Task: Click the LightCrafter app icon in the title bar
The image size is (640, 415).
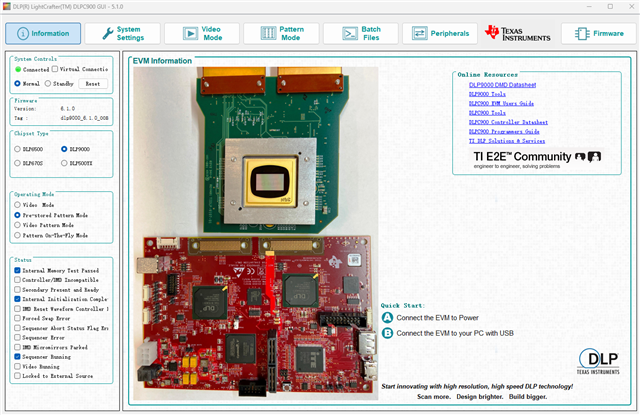Action: 7,7
